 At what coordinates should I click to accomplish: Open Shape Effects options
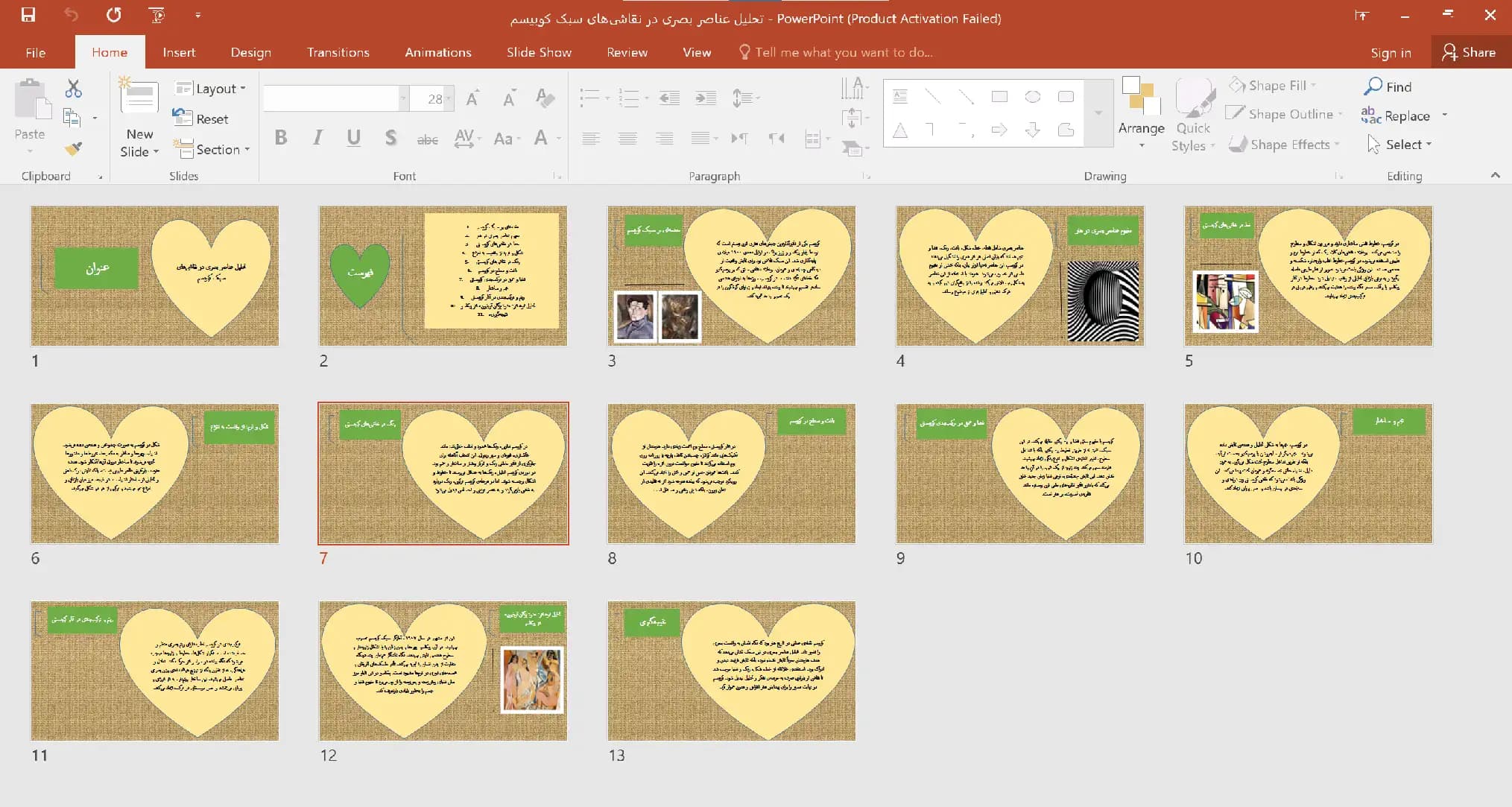(x=1284, y=145)
